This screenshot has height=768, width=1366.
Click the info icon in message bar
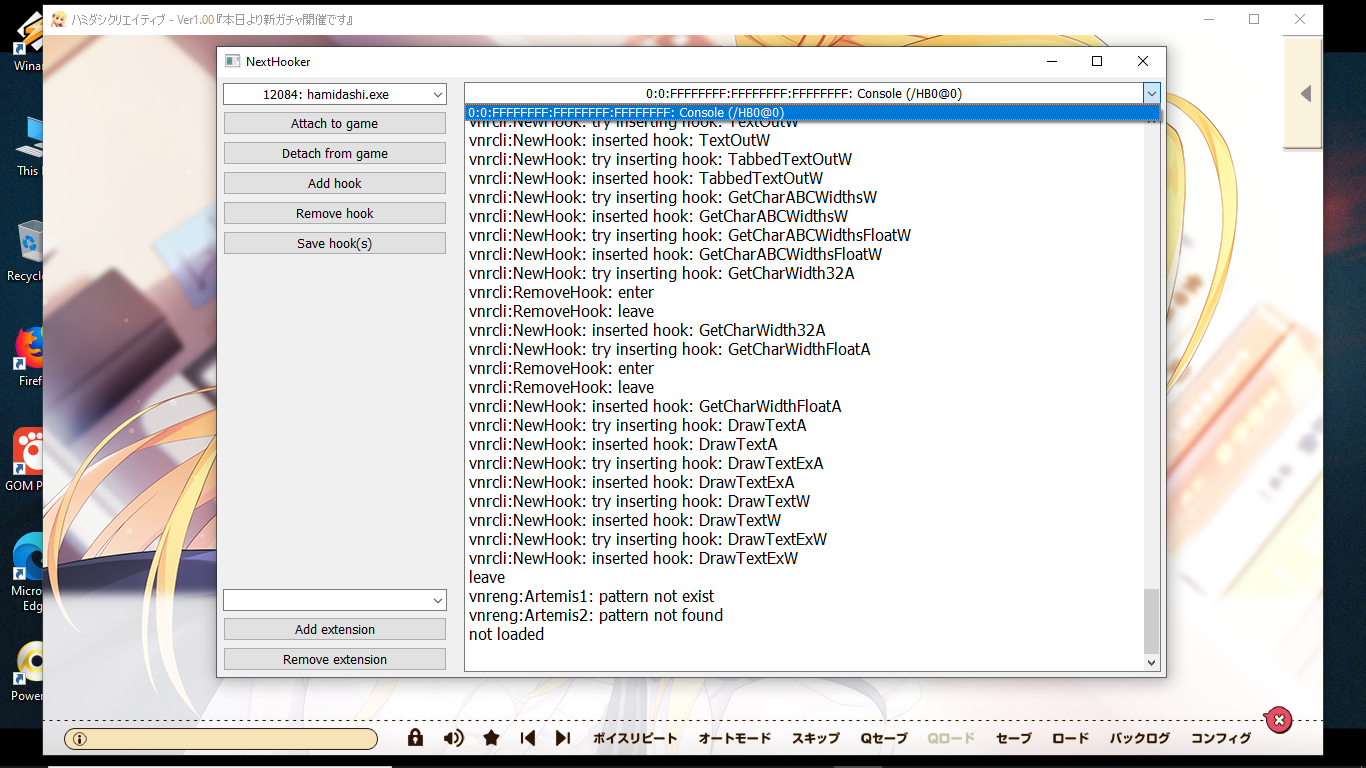click(x=79, y=739)
